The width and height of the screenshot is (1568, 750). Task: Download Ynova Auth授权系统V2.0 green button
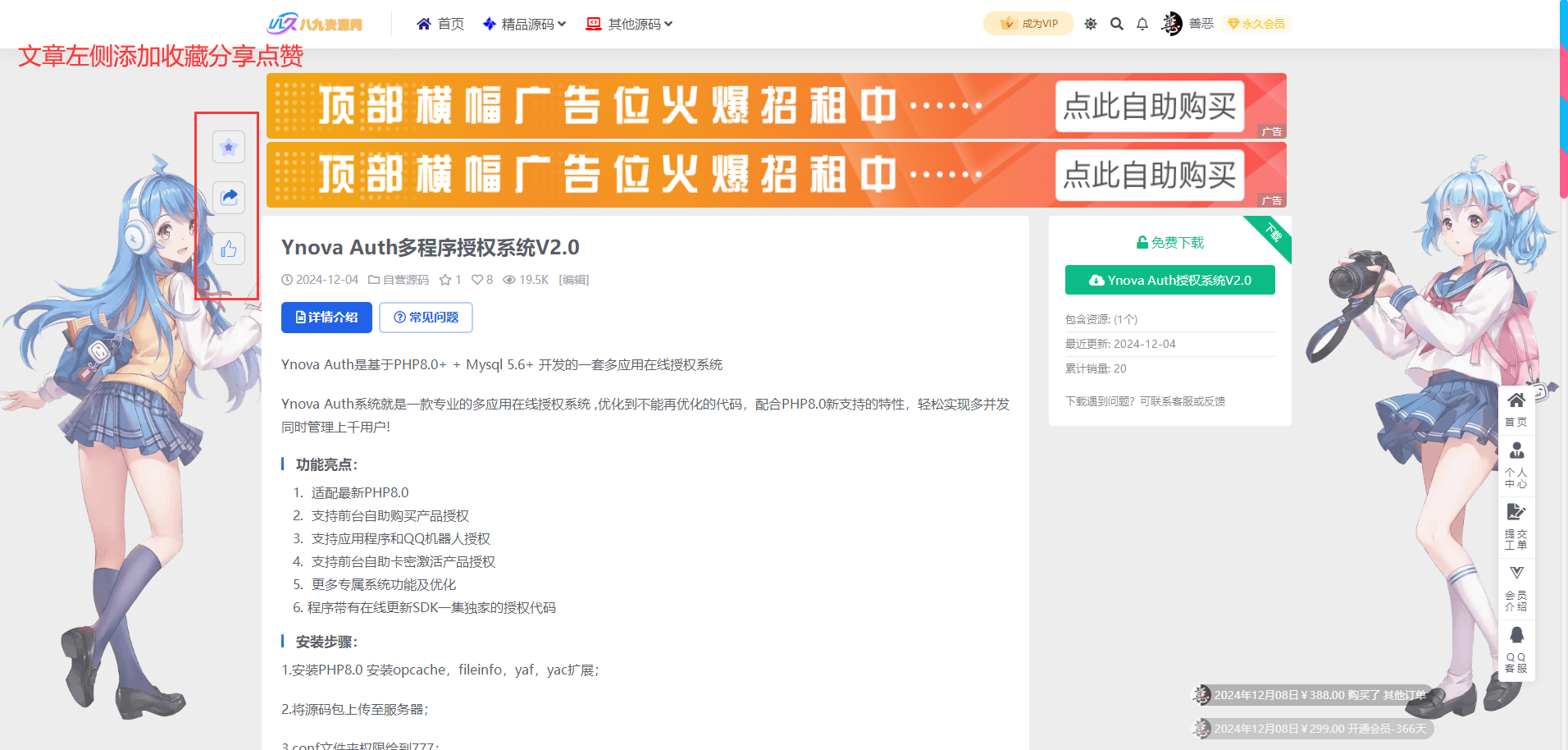point(1169,280)
